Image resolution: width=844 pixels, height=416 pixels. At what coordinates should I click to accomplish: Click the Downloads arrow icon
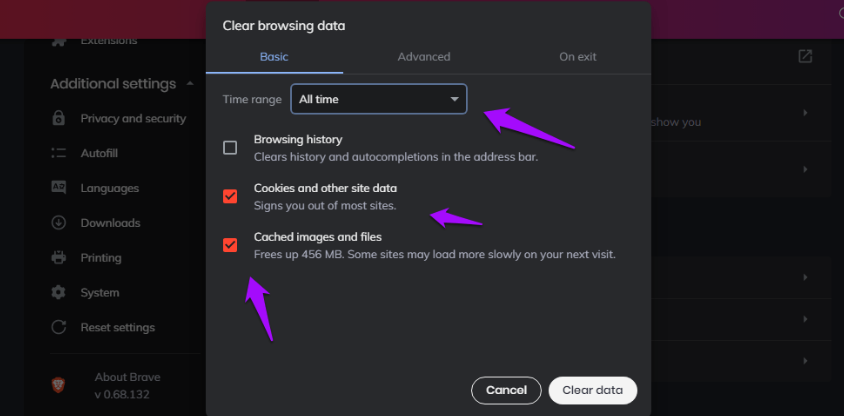[x=59, y=223]
